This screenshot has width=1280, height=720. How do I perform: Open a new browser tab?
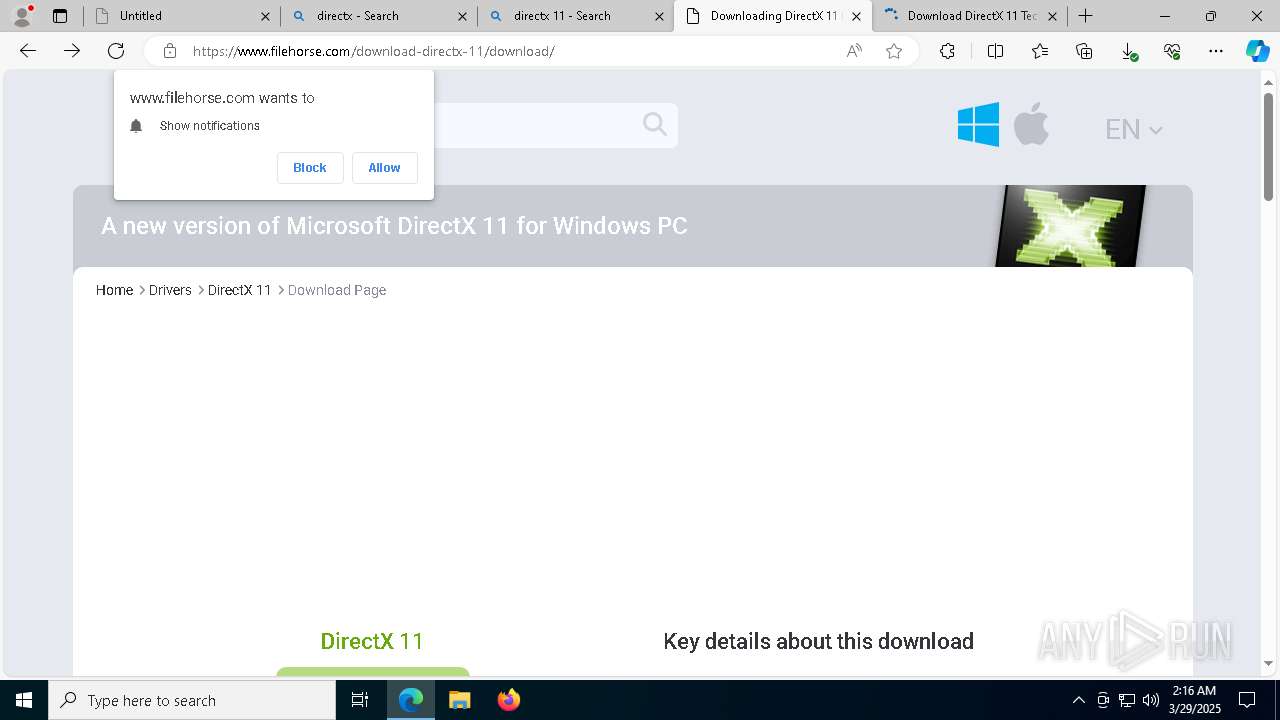pos(1086,16)
